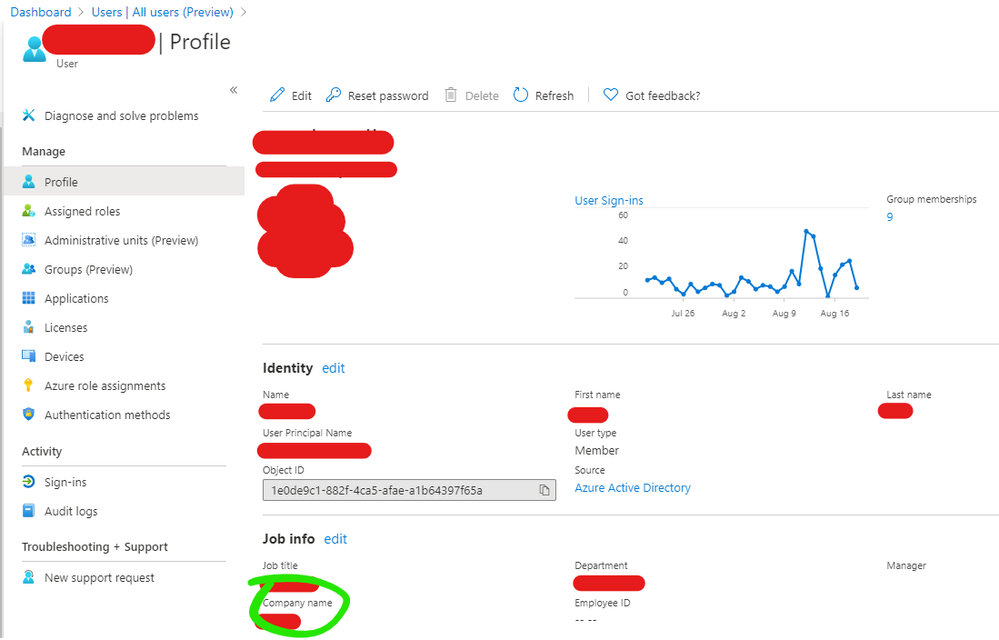This screenshot has width=999, height=640.
Task: Click the Delete trash icon
Action: point(450,95)
